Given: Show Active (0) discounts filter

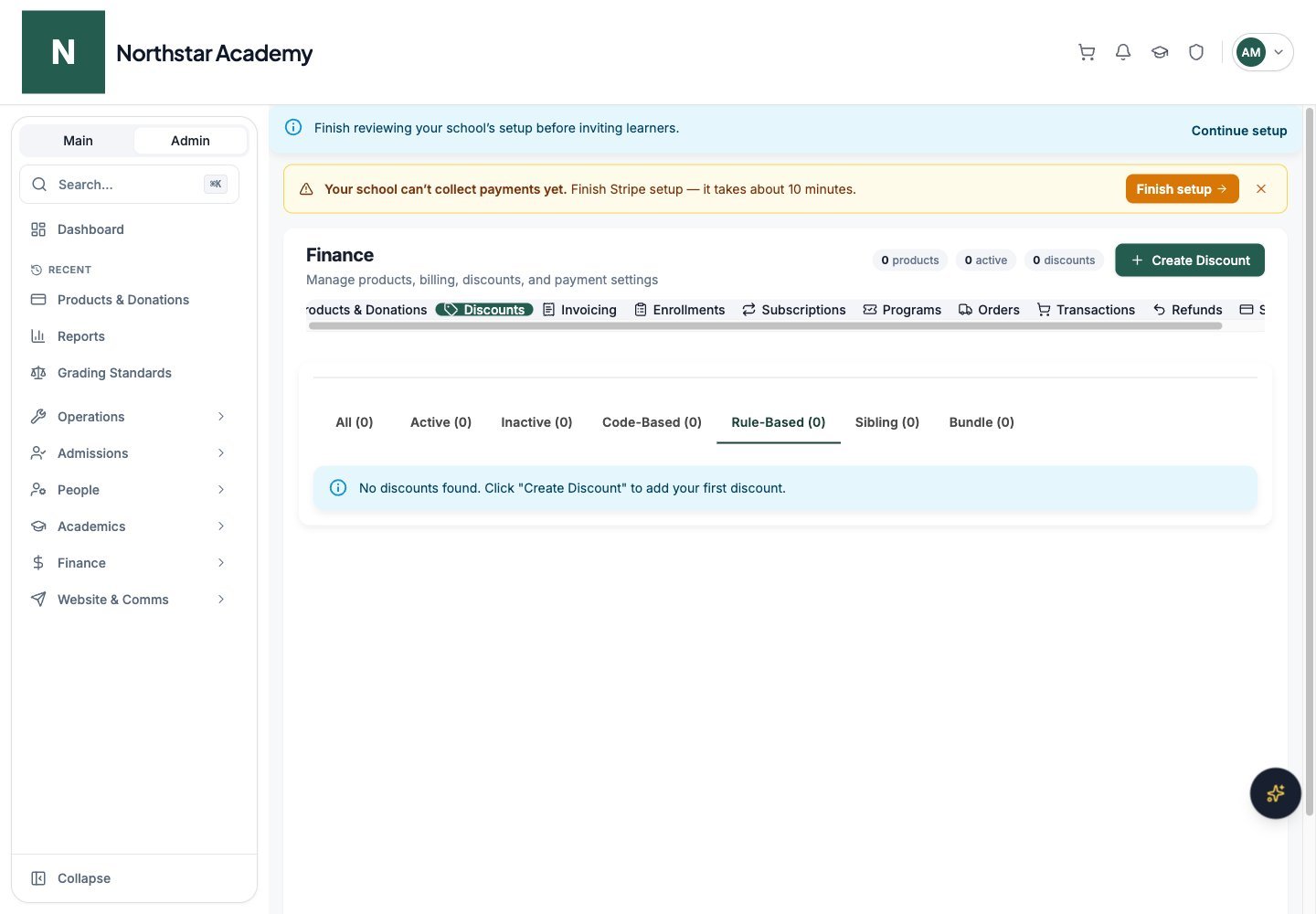Looking at the screenshot, I should click(440, 422).
